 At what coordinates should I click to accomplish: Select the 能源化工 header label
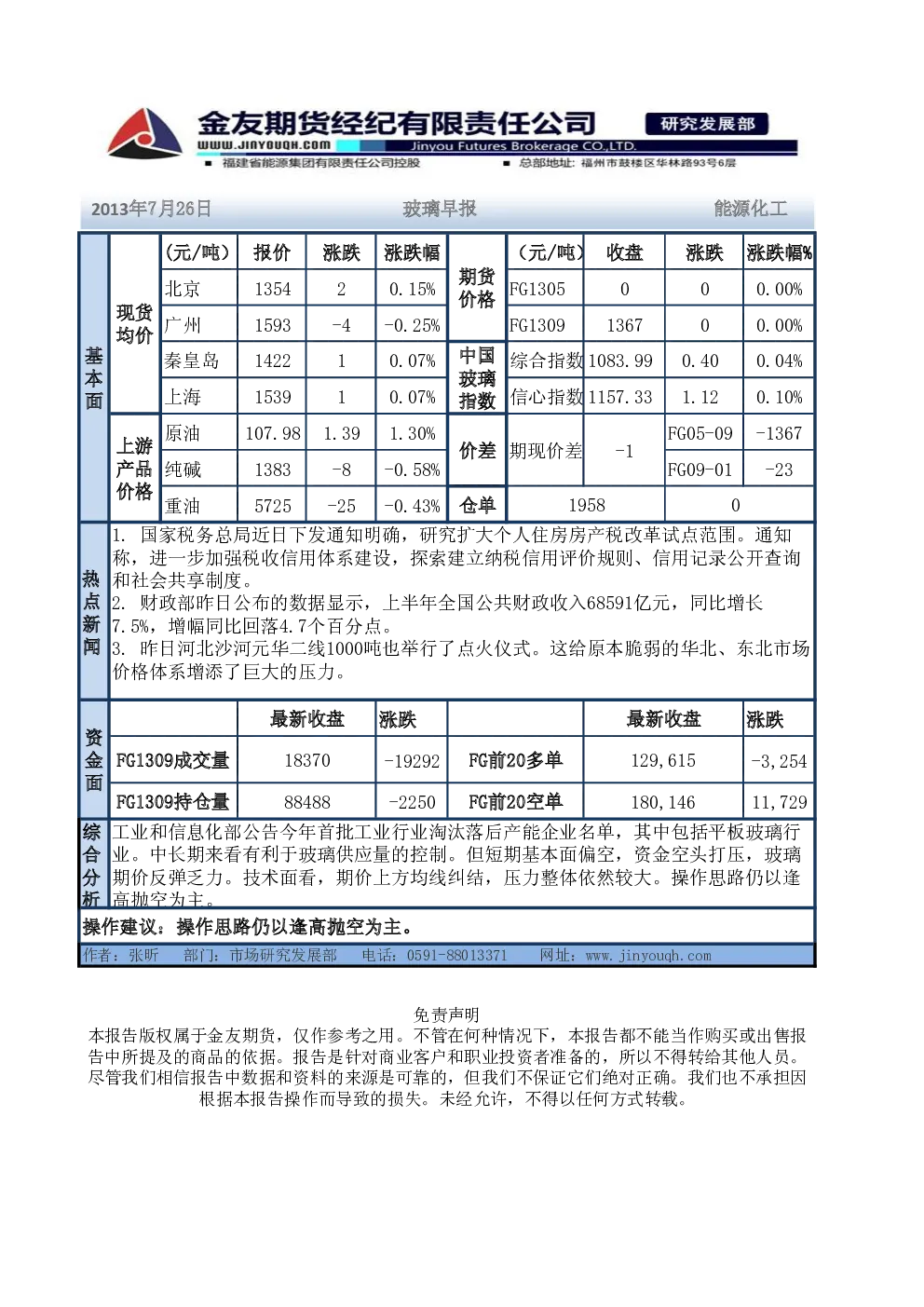(751, 209)
